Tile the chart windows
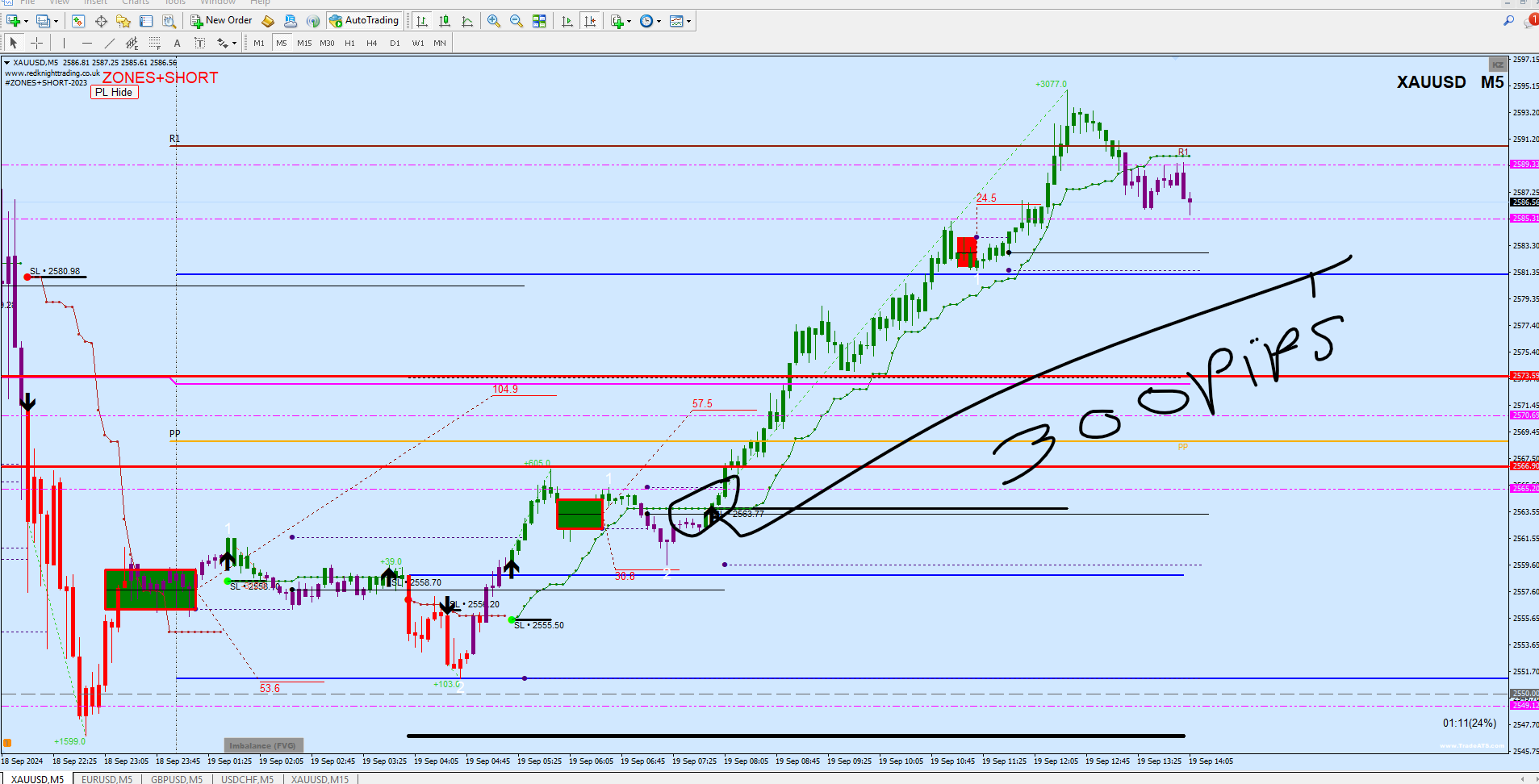Screen dimensions: 1539x784 tap(539, 21)
